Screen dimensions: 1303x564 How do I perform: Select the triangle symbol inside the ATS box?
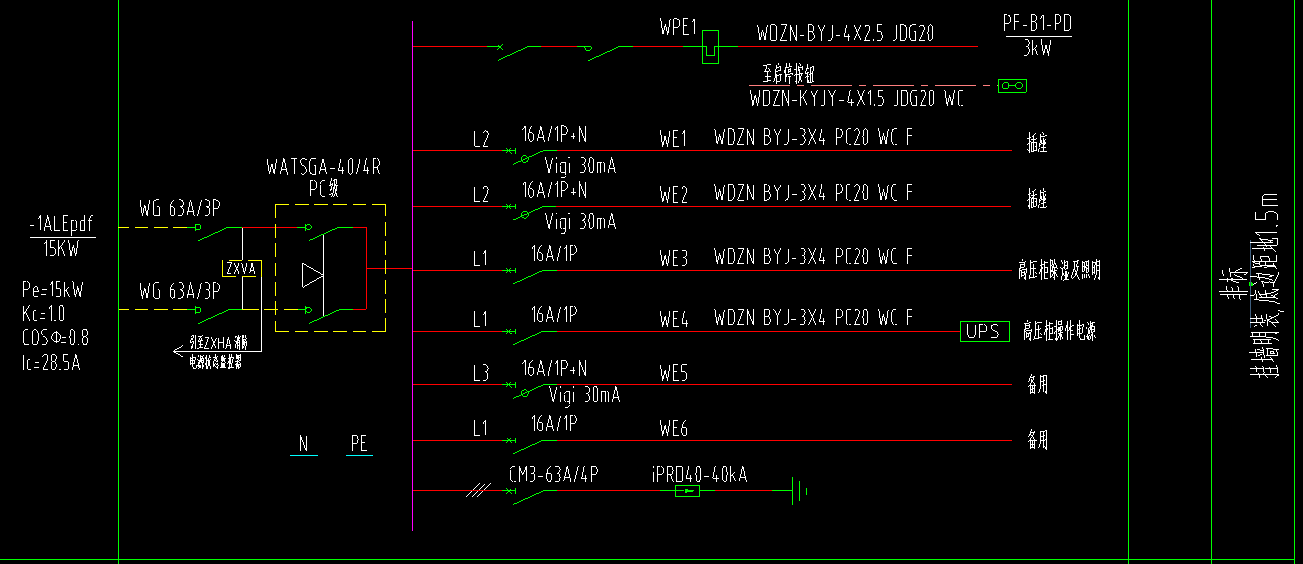[312, 273]
